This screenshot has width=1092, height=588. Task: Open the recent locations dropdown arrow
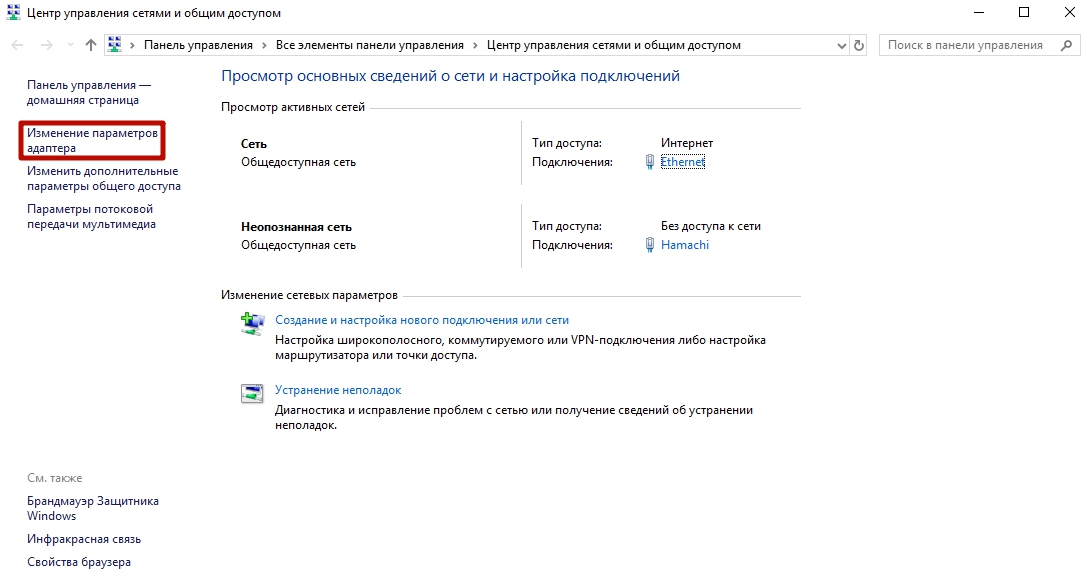(x=70, y=45)
